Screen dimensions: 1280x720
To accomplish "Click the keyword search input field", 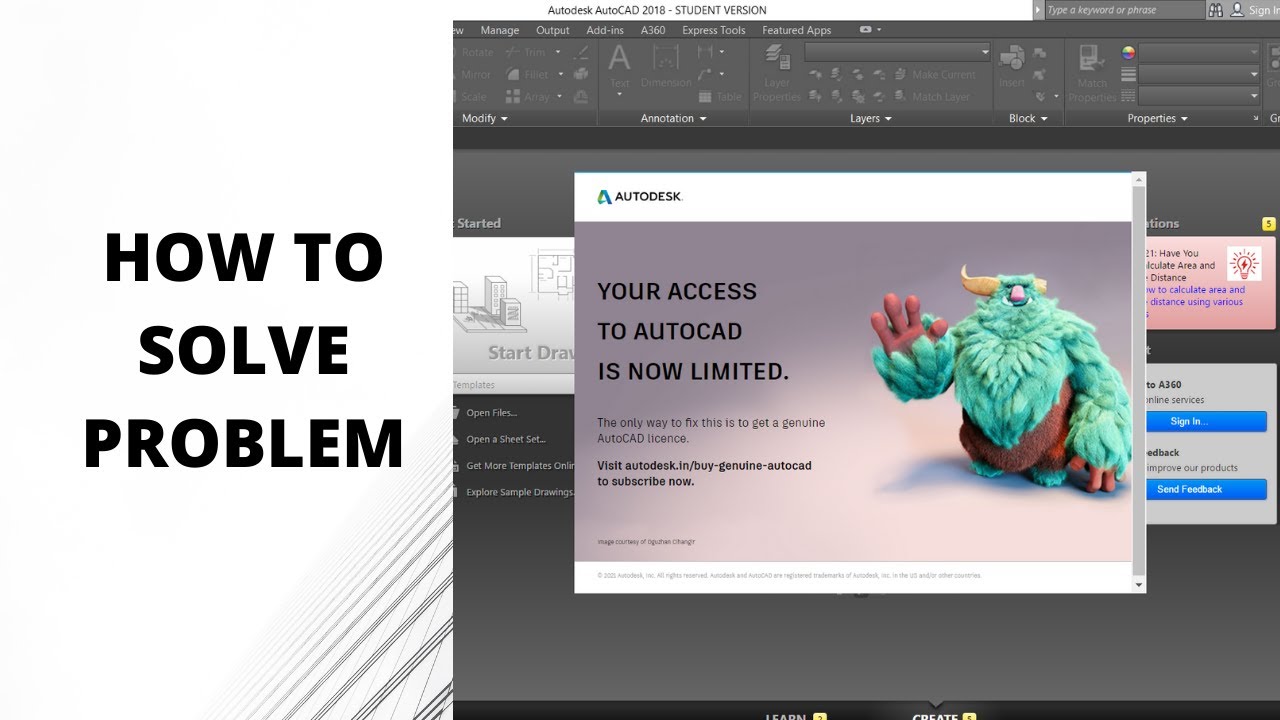I will tap(1122, 10).
